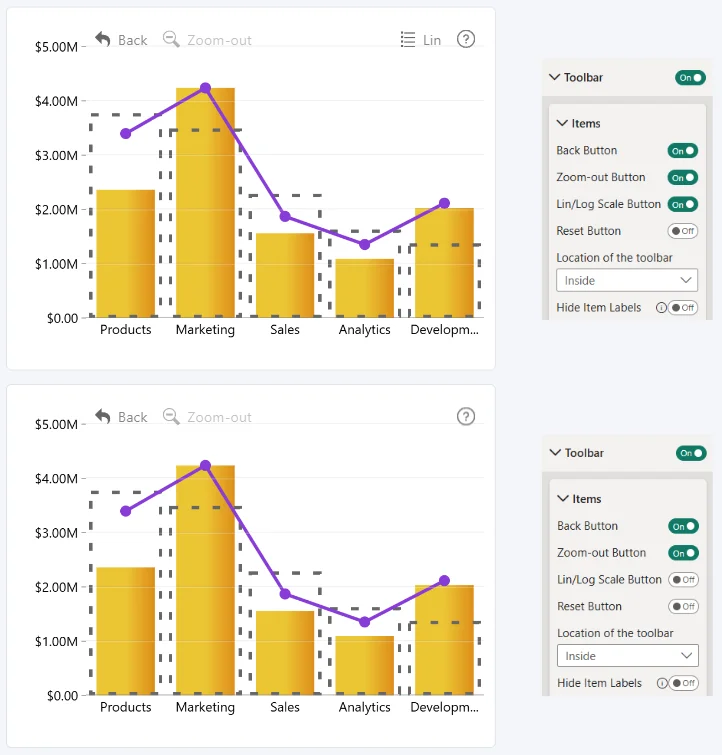Disable Lin/Log Scale Button toggle in top panel
Screen dimensions: 722x755
[683, 204]
